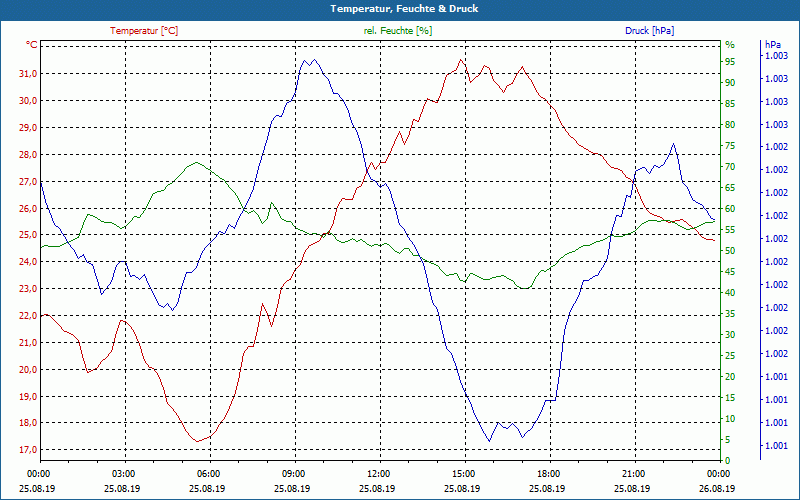Image resolution: width=800 pixels, height=500 pixels.
Task: Click the green "10" humidity axis tick
Action: click(x=730, y=419)
